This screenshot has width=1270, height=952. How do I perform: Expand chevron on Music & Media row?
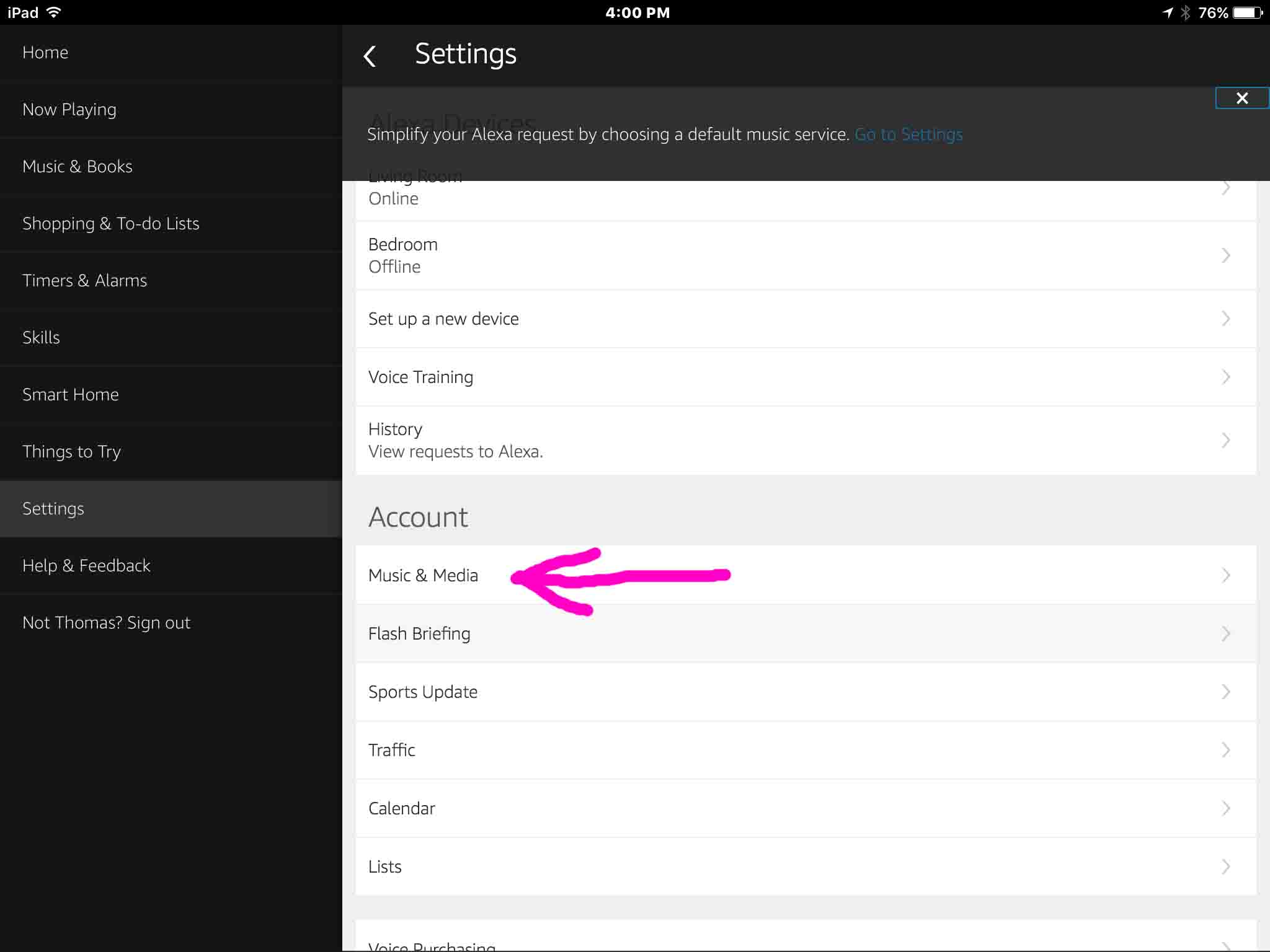pos(1226,575)
